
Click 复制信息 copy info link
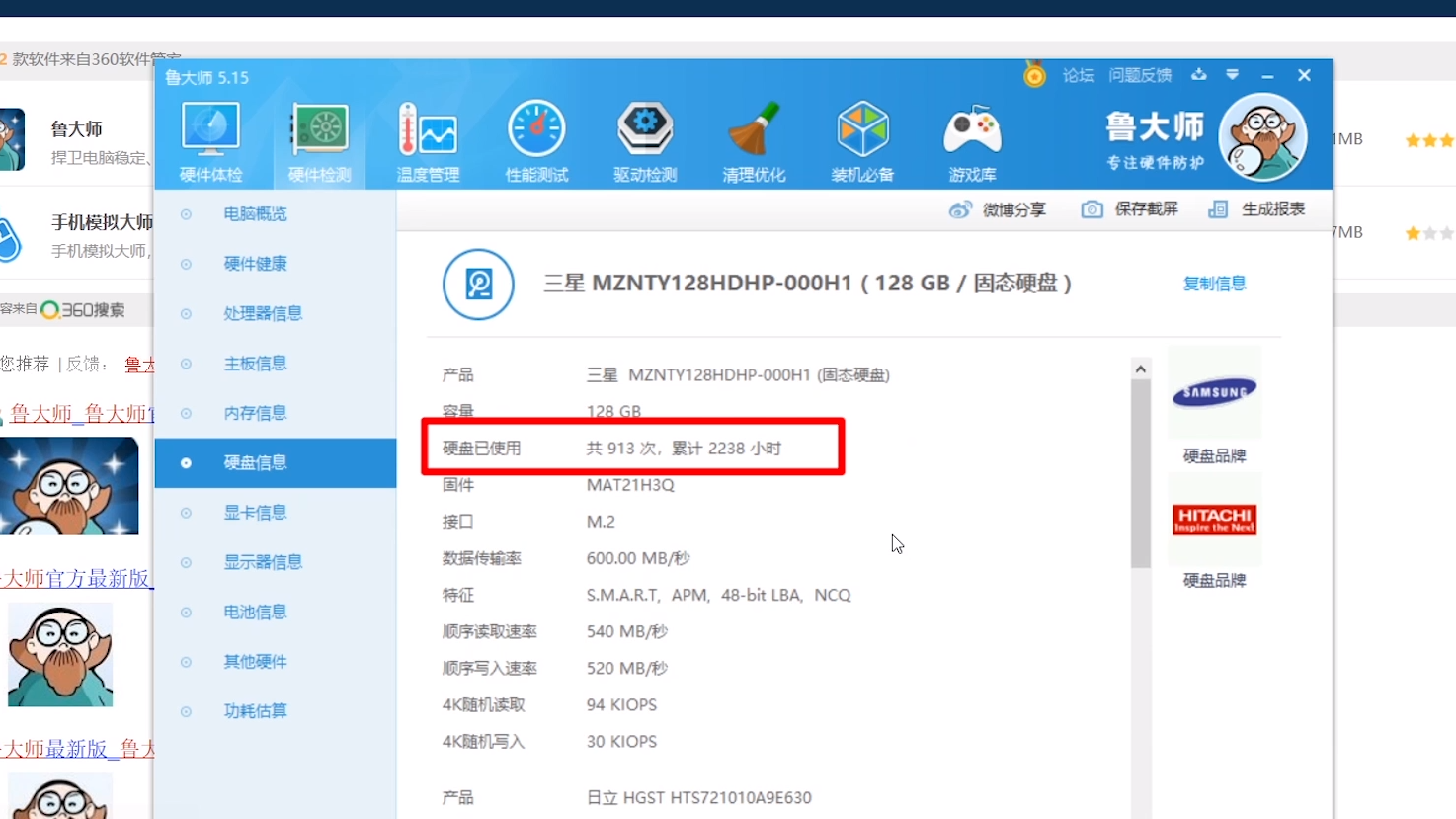(x=1214, y=284)
